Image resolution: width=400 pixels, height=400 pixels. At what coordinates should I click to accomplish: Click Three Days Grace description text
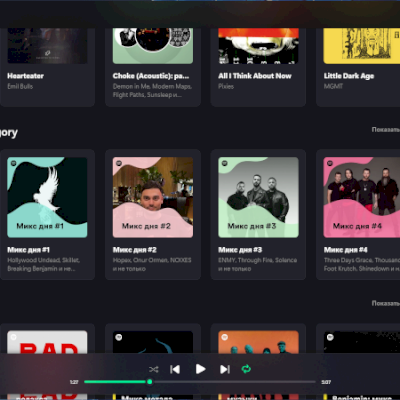point(362,264)
